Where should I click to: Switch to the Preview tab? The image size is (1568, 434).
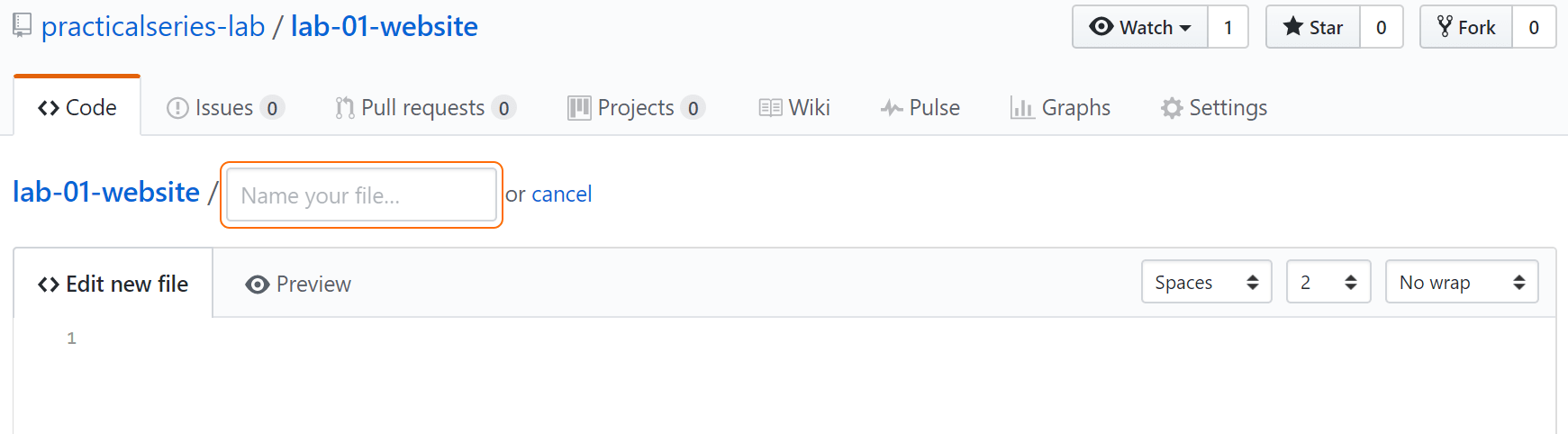[x=298, y=285]
